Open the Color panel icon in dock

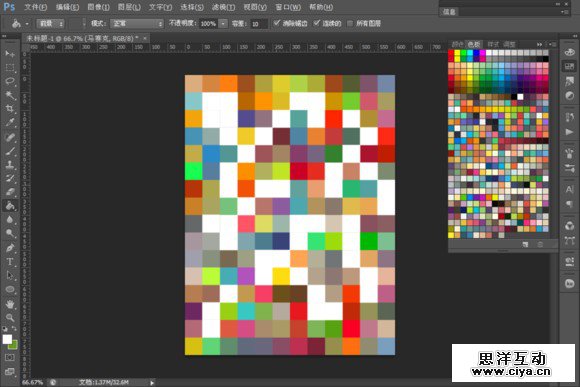click(569, 53)
